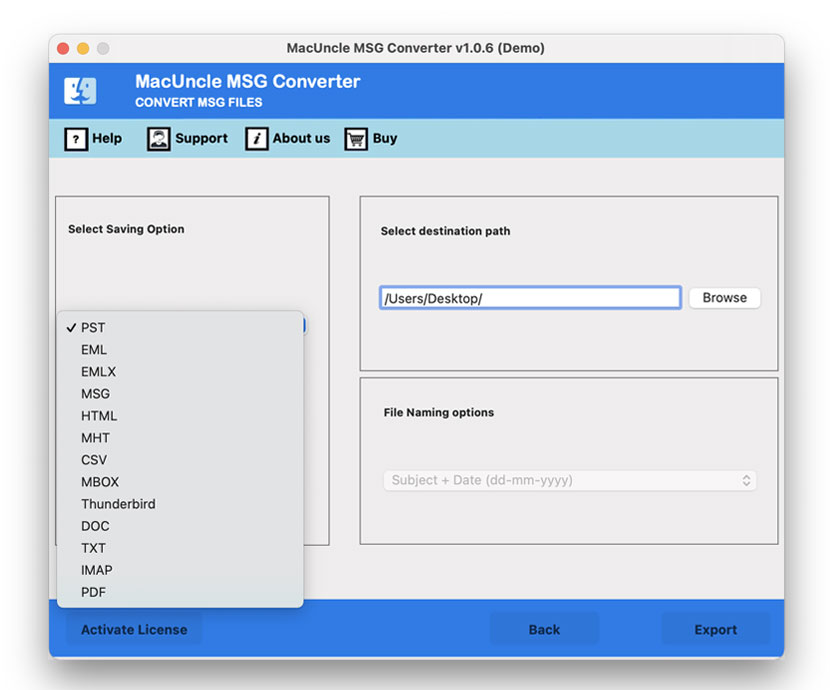Select the checked PST saving option

[x=93, y=327]
